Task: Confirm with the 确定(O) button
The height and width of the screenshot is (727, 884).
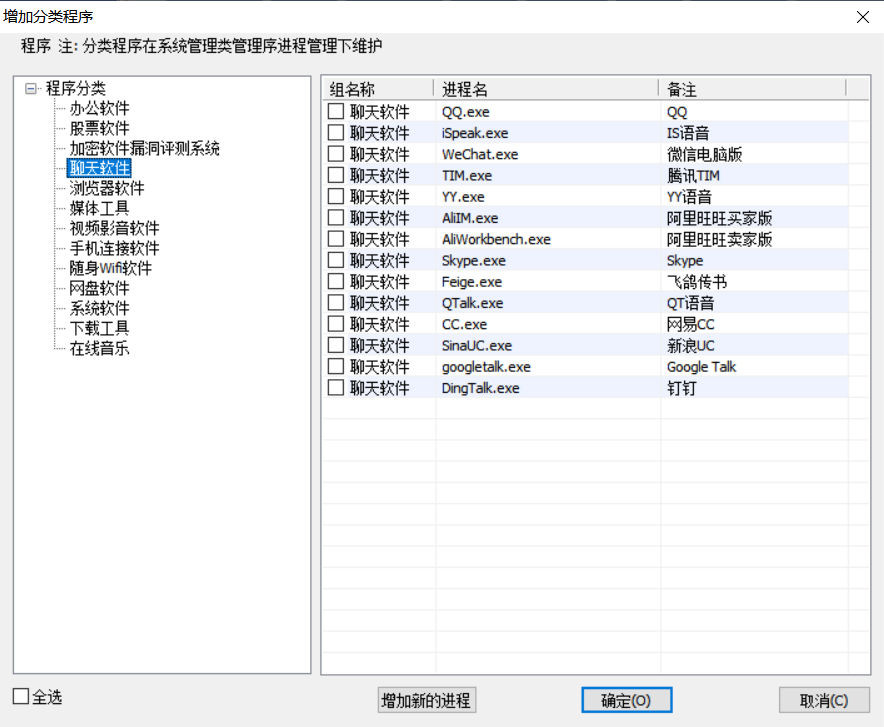Action: (x=626, y=700)
